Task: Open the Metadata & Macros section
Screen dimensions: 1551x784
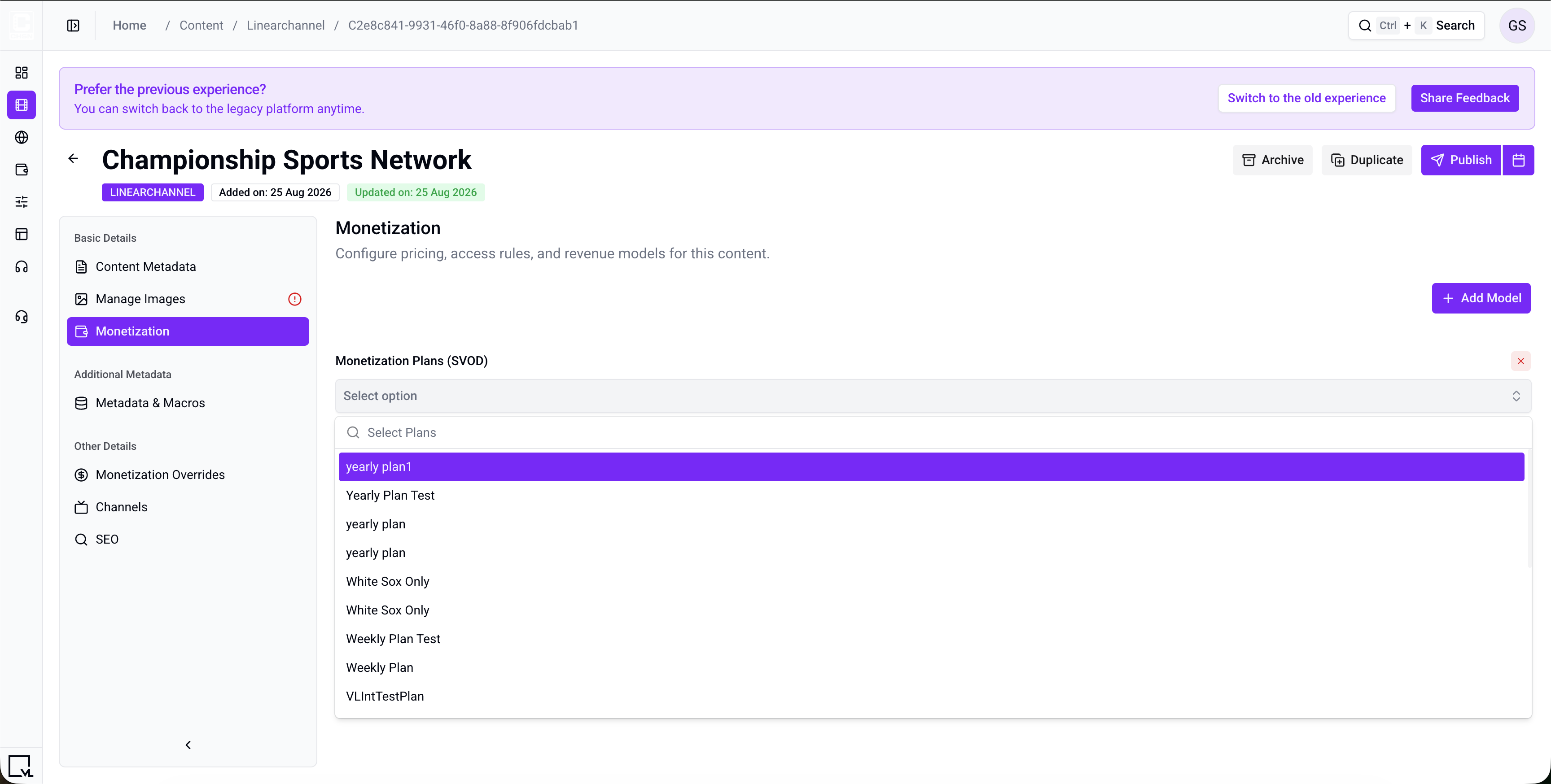Action: tap(188, 403)
